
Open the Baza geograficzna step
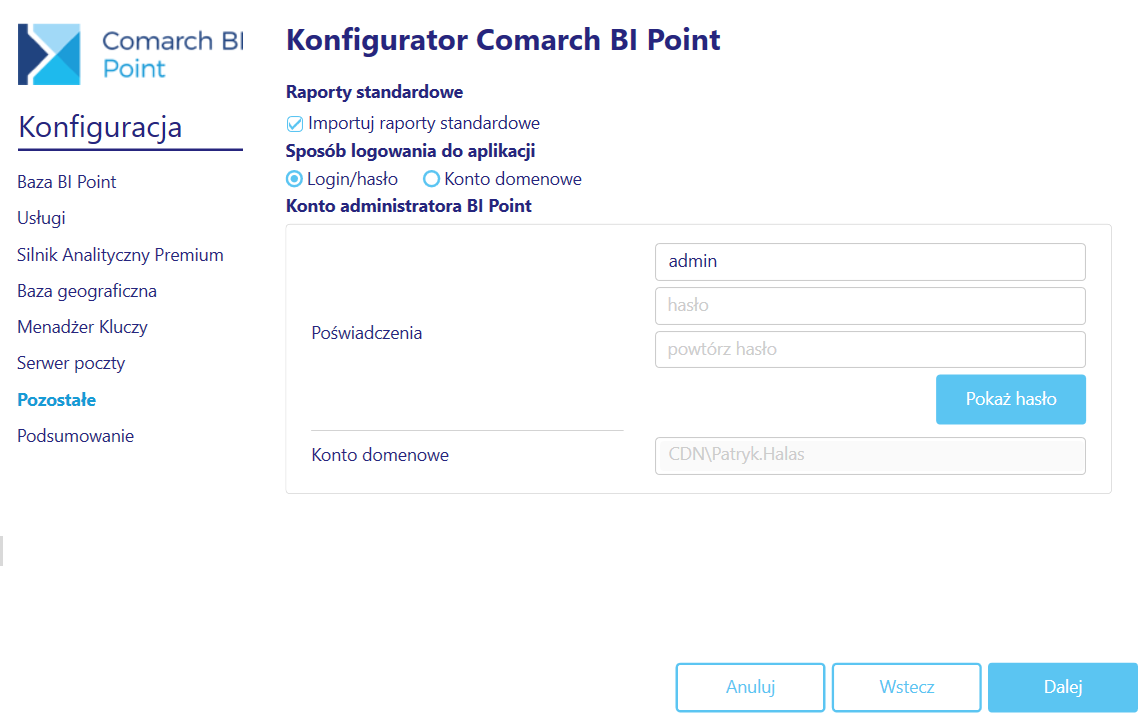[x=87, y=291]
